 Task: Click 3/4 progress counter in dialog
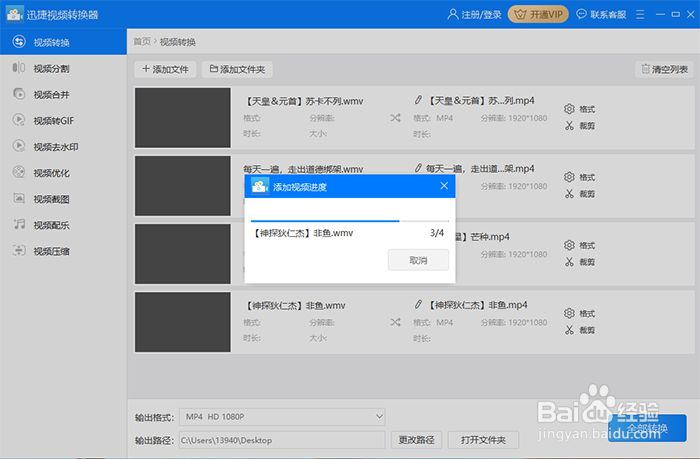tap(437, 233)
